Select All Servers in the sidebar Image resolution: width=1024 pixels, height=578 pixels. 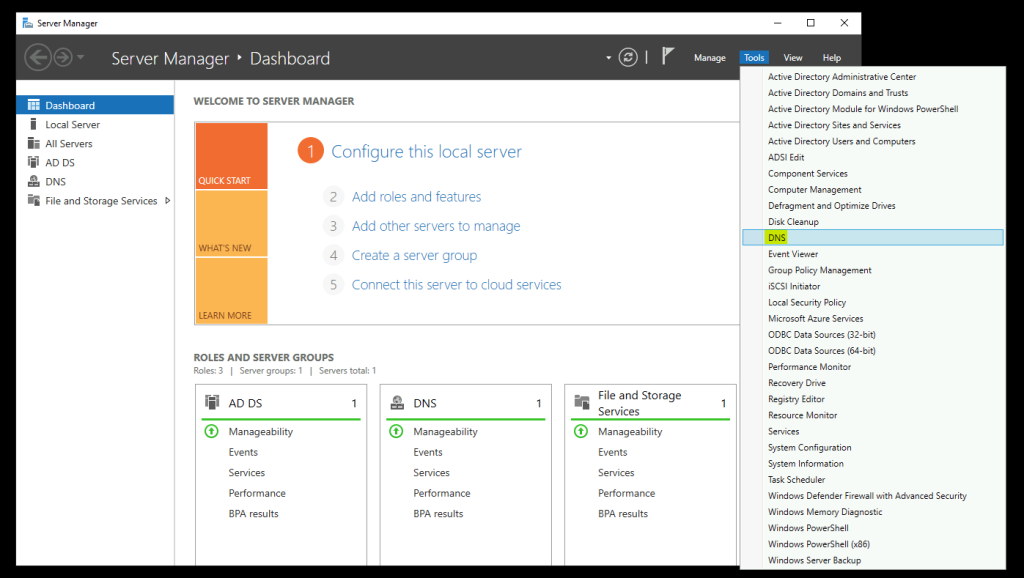(x=95, y=143)
